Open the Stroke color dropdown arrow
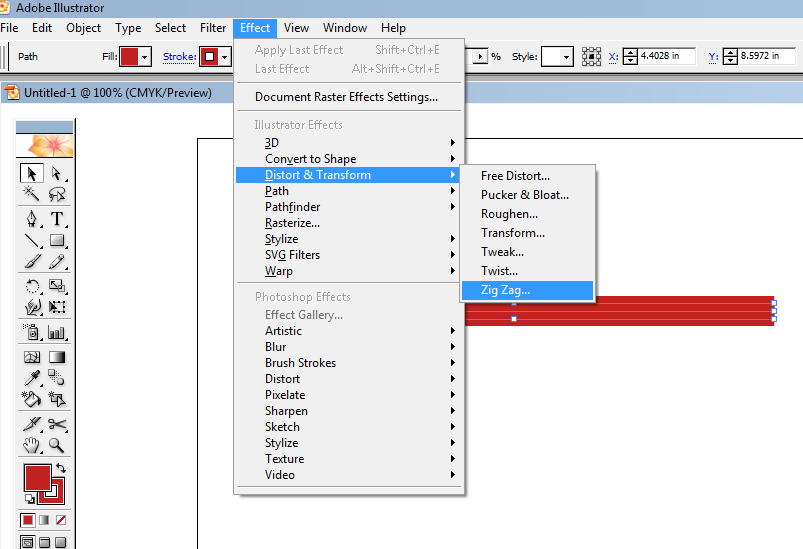This screenshot has width=803, height=549. coord(224,56)
